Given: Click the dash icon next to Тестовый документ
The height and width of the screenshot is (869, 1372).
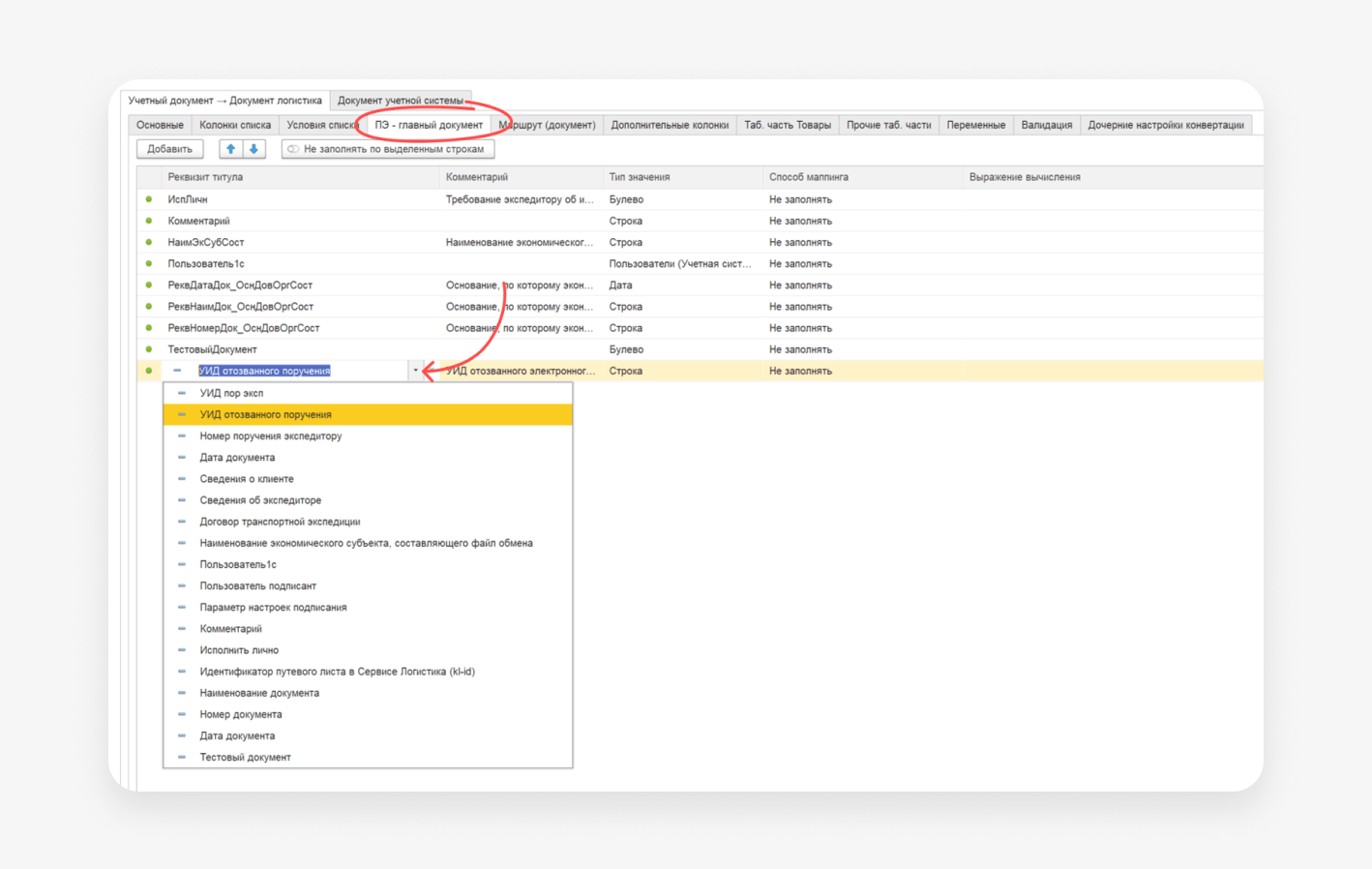Looking at the screenshot, I should click(182, 758).
